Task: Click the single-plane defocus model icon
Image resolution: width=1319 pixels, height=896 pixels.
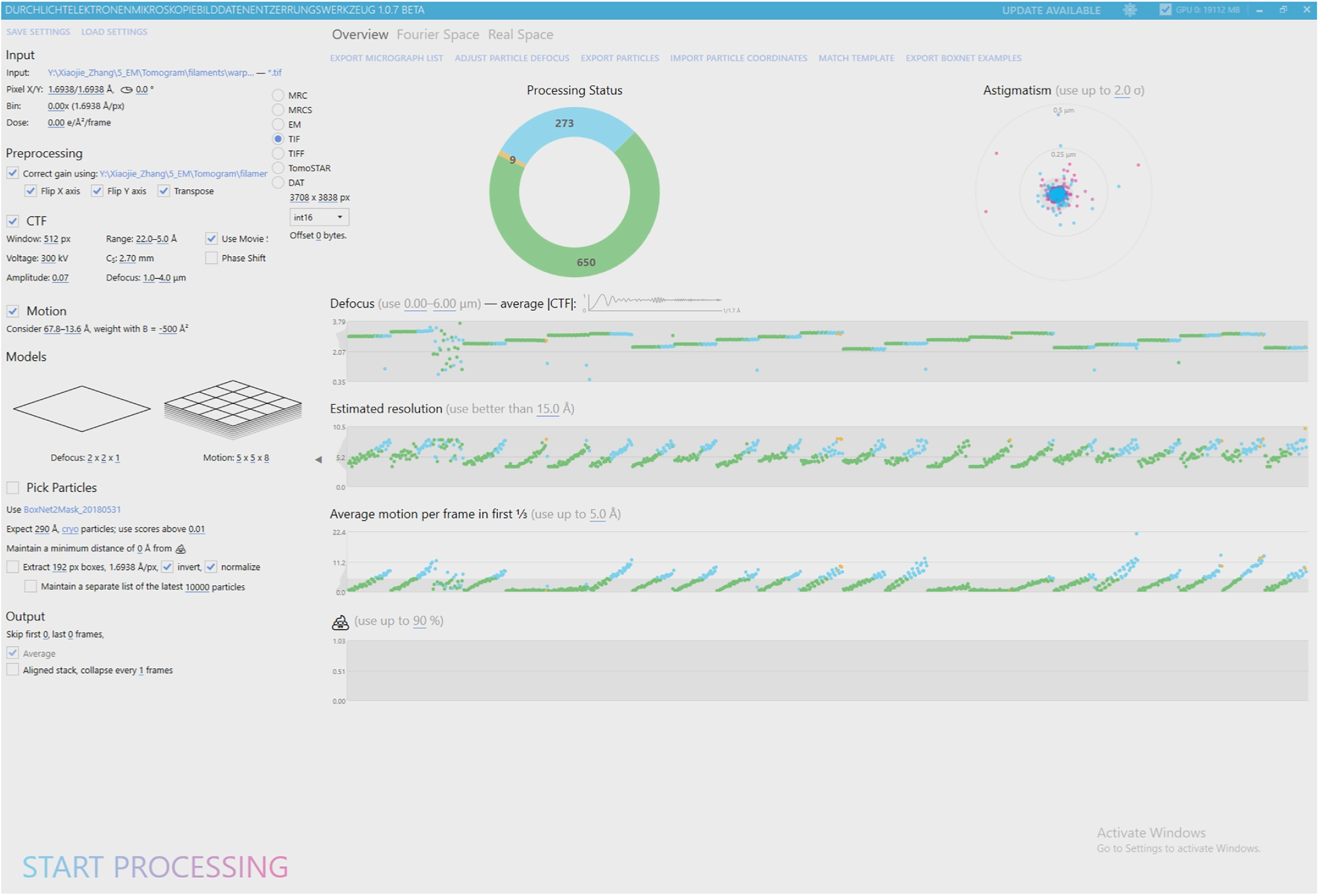Action: (x=82, y=409)
